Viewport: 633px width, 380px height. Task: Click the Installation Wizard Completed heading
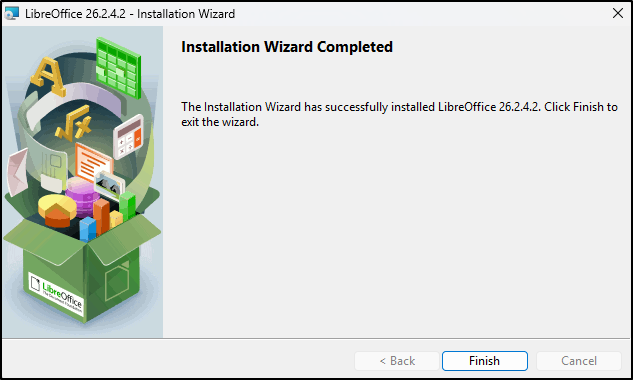point(287,47)
